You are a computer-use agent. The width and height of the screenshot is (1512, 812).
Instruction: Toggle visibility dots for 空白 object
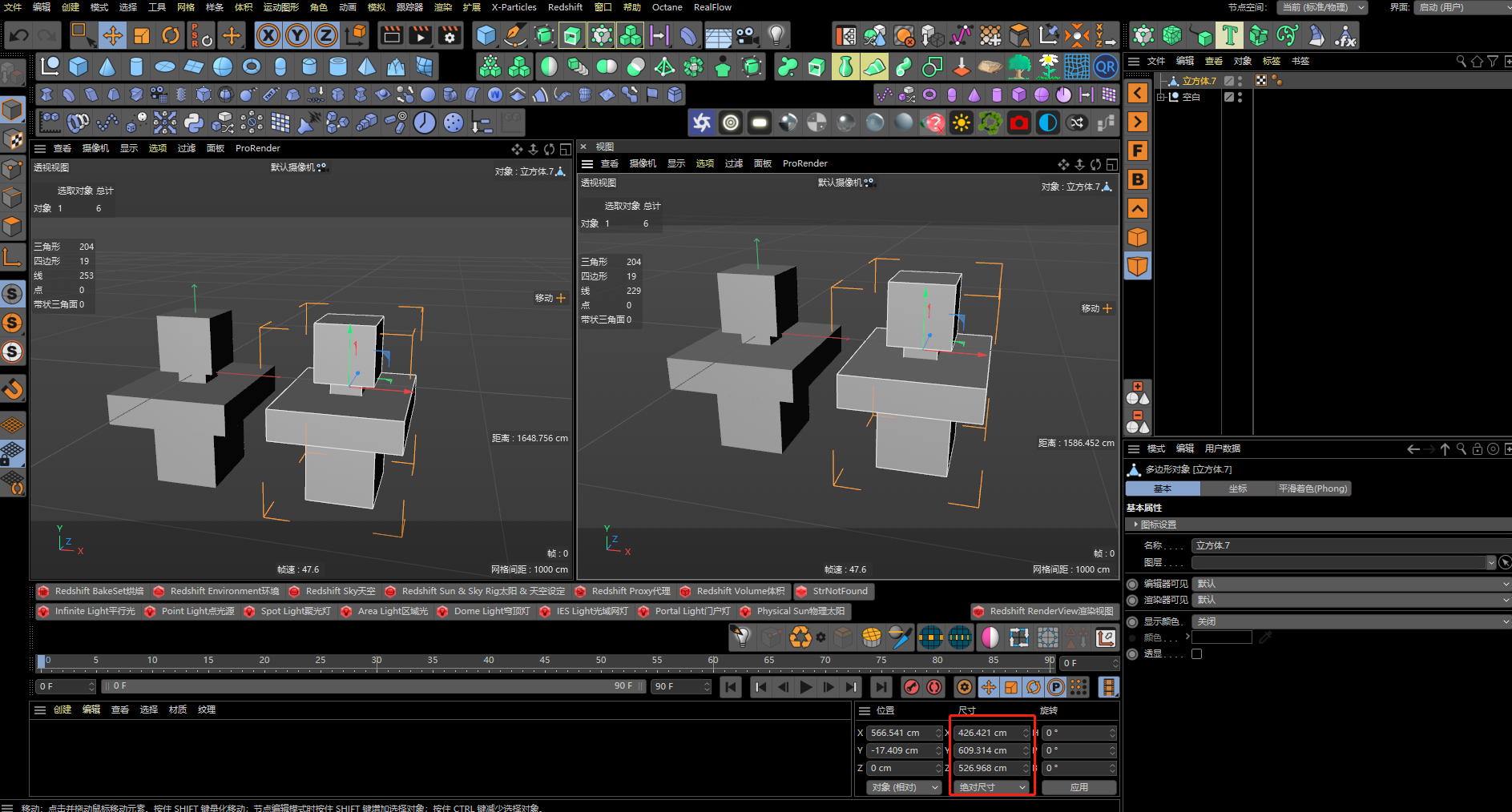click(1240, 97)
